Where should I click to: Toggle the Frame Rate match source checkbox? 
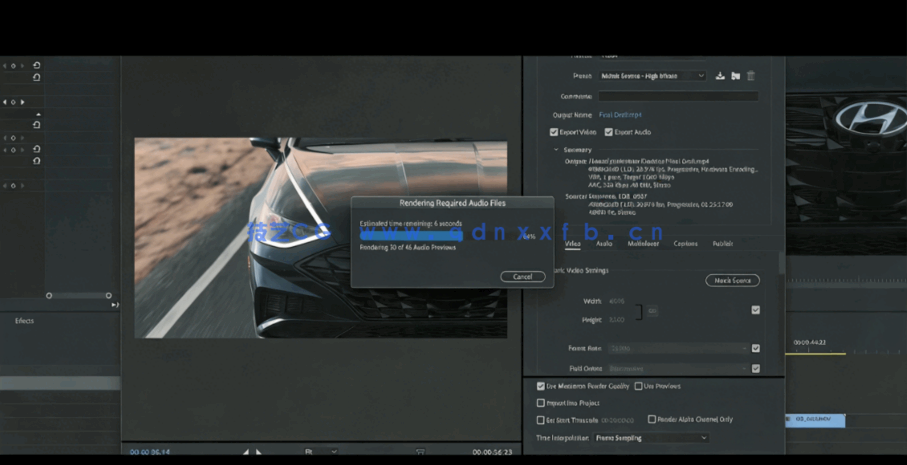click(x=755, y=348)
